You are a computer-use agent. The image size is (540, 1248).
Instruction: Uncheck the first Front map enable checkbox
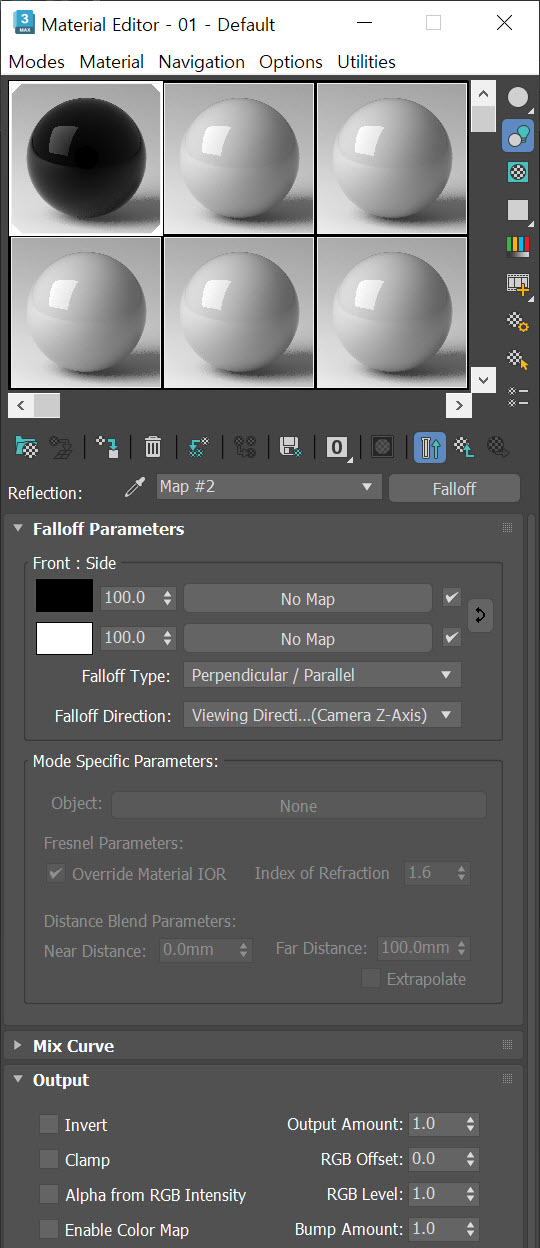[452, 598]
